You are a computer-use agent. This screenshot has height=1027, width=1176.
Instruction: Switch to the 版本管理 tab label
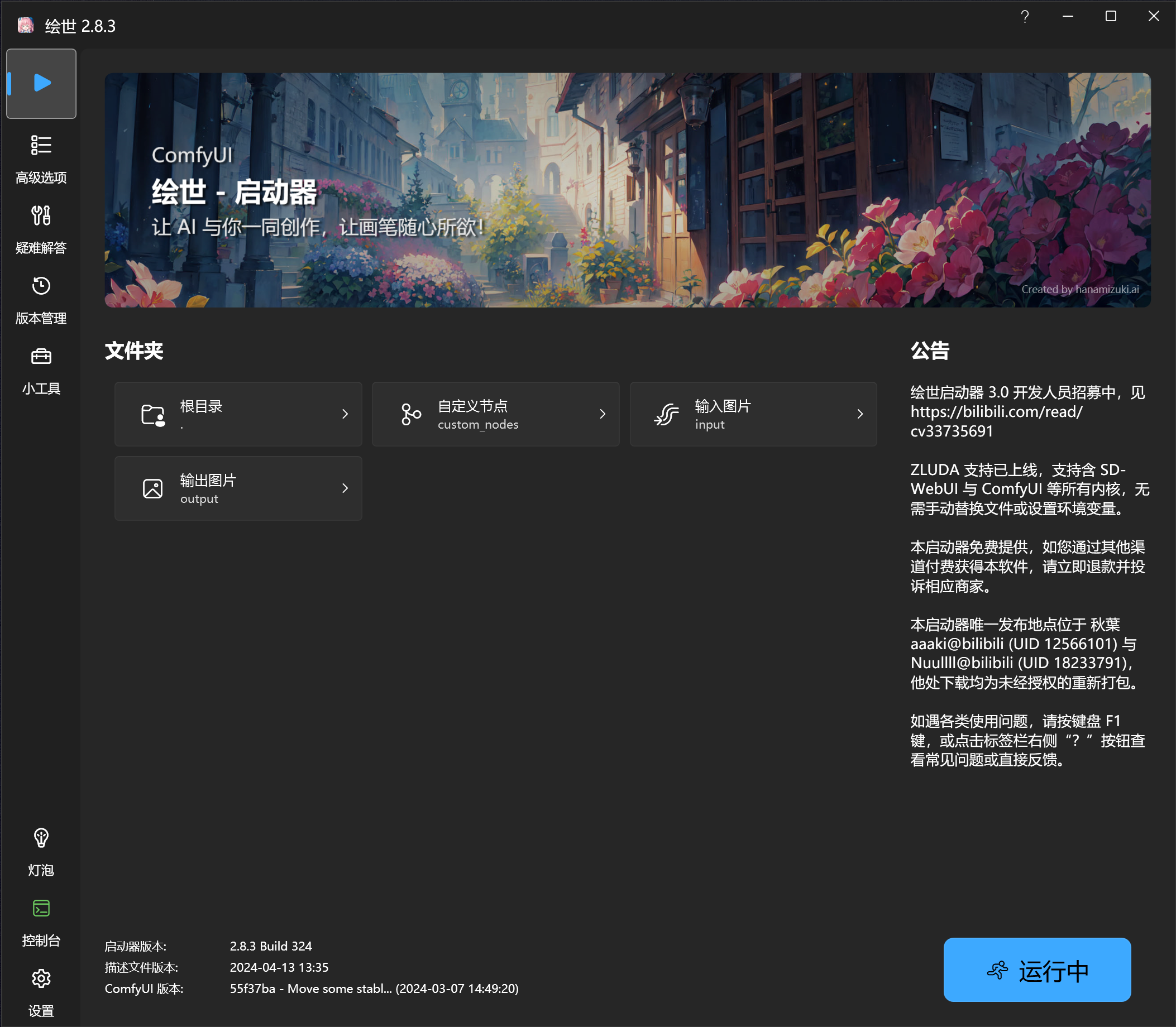point(41,318)
